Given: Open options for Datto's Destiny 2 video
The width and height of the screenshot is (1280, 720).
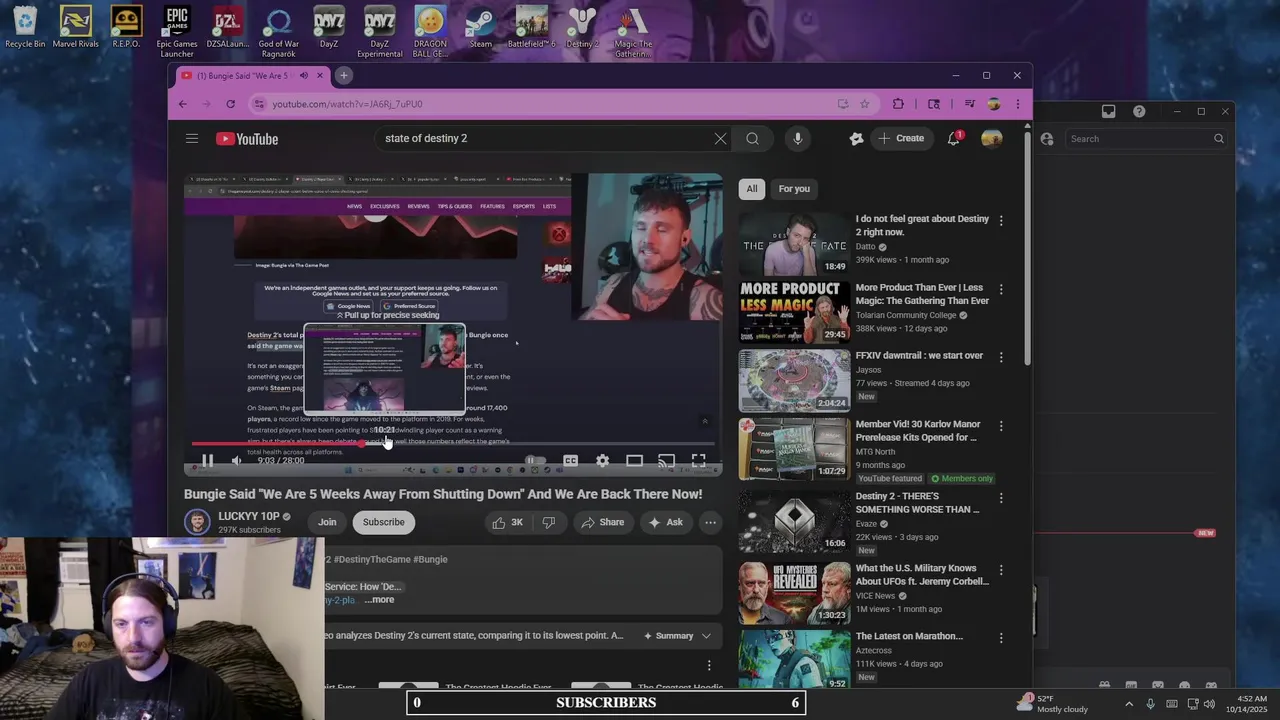Looking at the screenshot, I should [1001, 220].
